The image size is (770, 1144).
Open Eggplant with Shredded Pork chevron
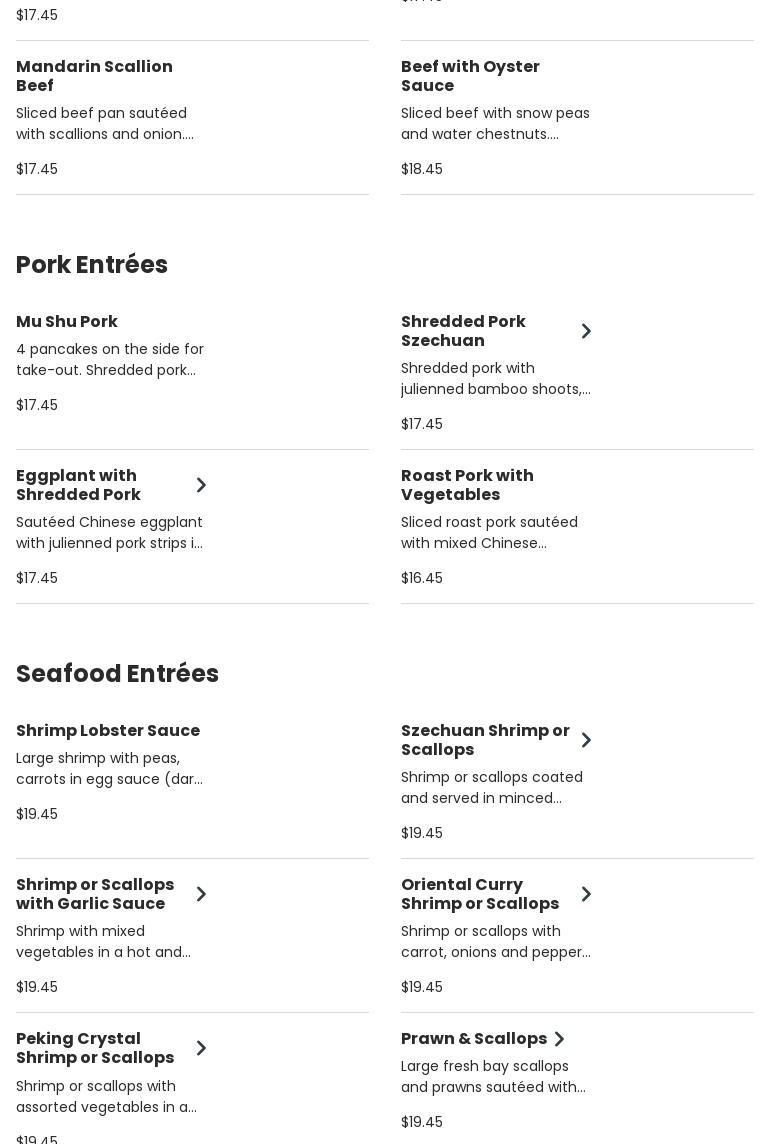[201, 485]
